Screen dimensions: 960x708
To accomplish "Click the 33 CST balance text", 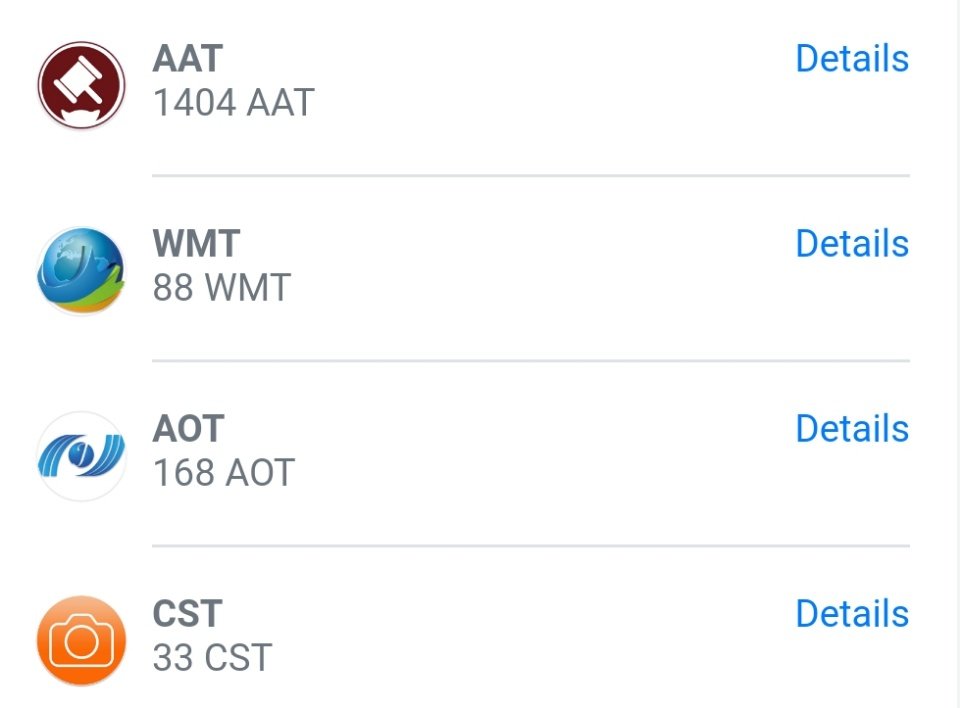I will [x=212, y=657].
